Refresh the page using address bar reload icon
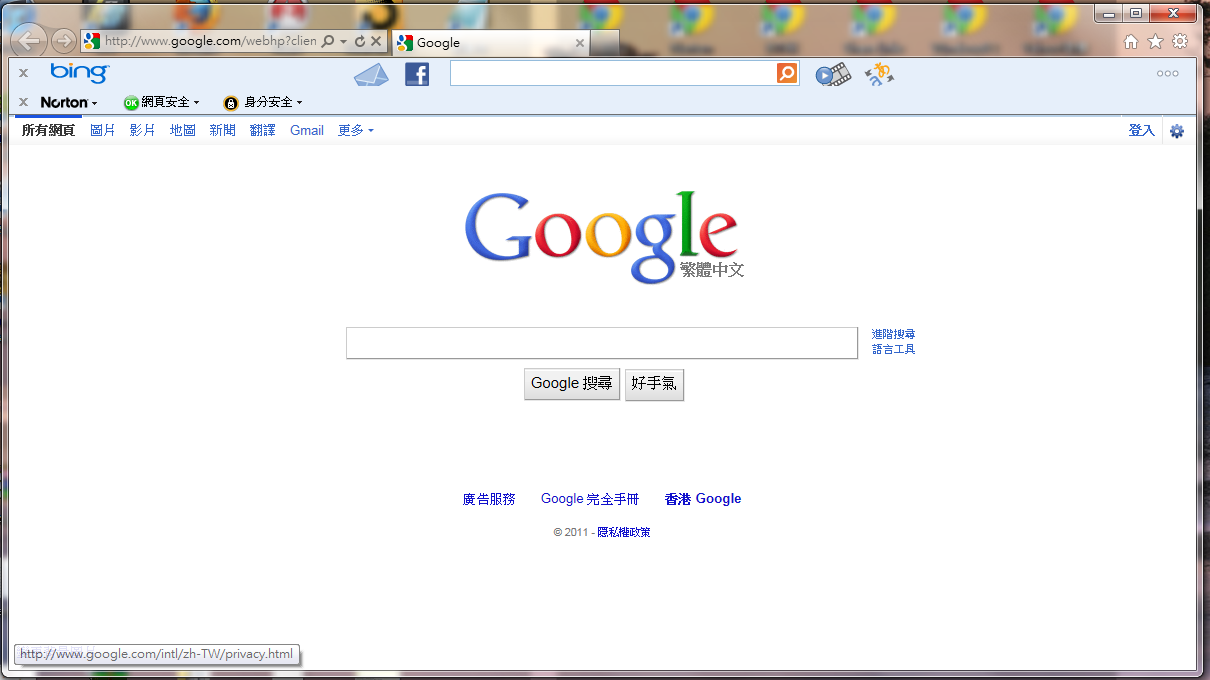The height and width of the screenshot is (680, 1210). pos(360,42)
